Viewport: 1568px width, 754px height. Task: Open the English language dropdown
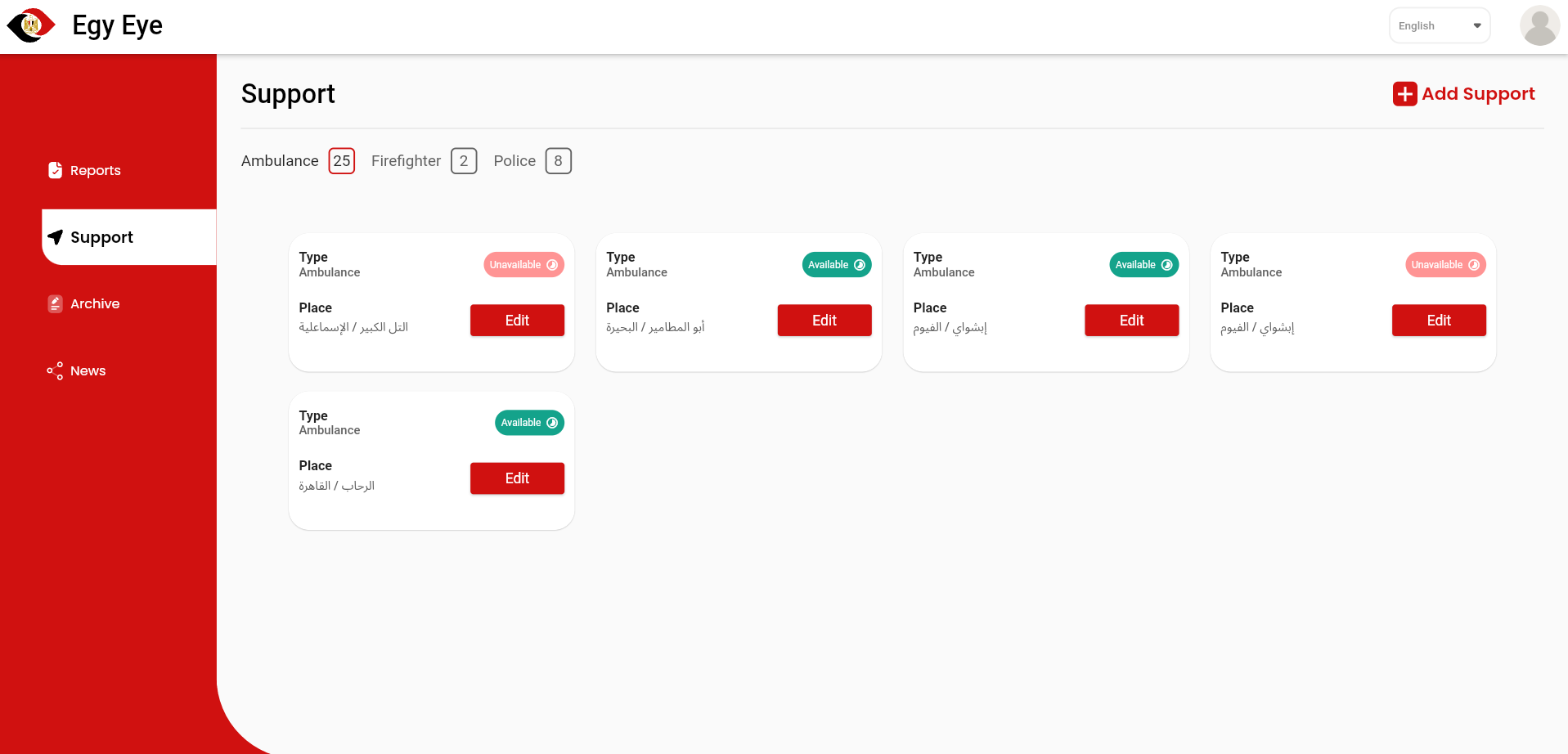pyautogui.click(x=1439, y=25)
